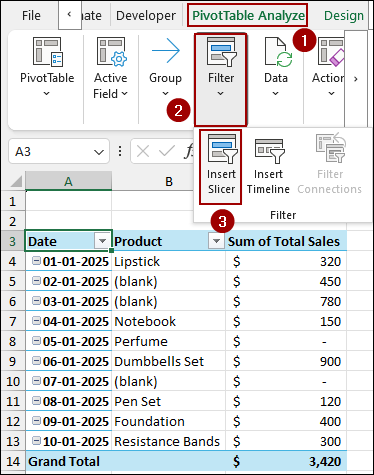Open the Date field filter dropdown
This screenshot has height=475, width=374.
pos(102,241)
